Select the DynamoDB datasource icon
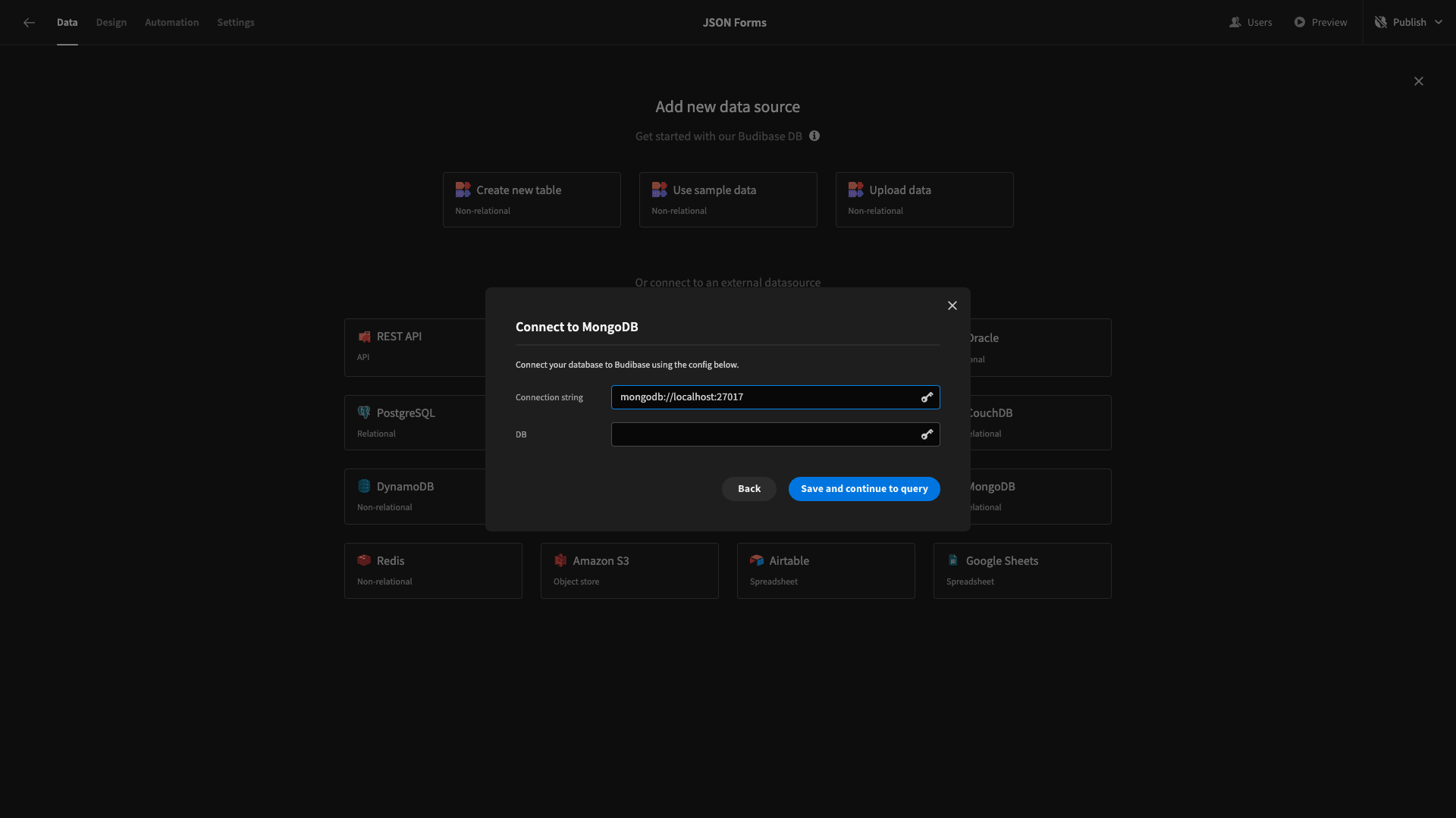The width and height of the screenshot is (1456, 818). pos(364,486)
